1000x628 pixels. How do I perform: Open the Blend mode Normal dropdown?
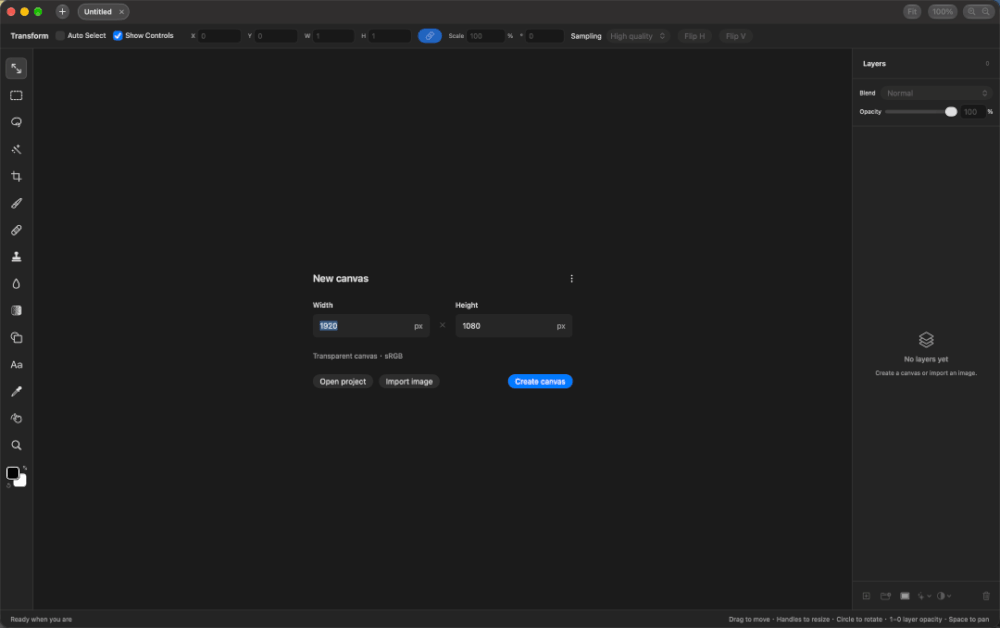coord(936,93)
